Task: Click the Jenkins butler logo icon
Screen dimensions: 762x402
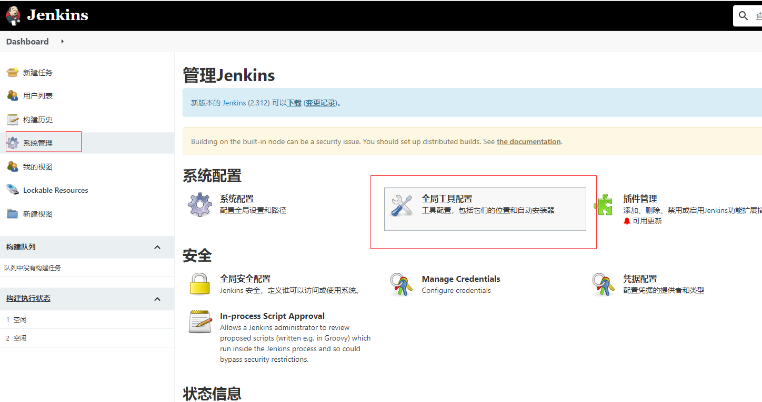Action: point(13,15)
